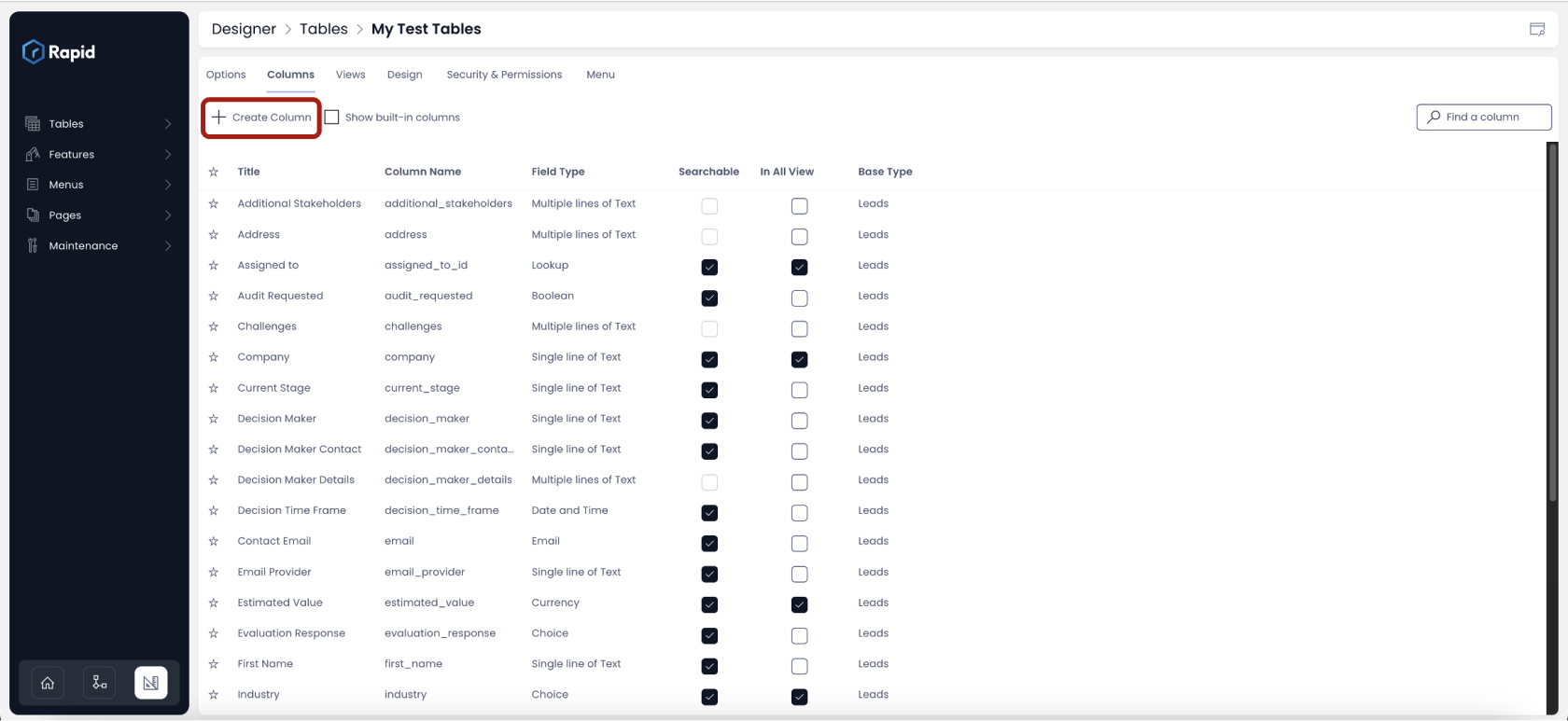Click the Evaluation Response title
Viewport: 1568px width, 721px height.
pyautogui.click(x=291, y=633)
